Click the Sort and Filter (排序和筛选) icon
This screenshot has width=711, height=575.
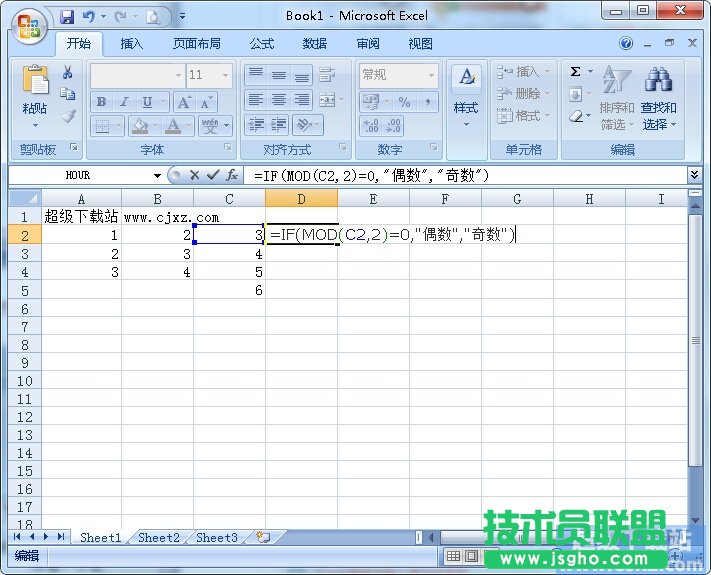pos(617,81)
